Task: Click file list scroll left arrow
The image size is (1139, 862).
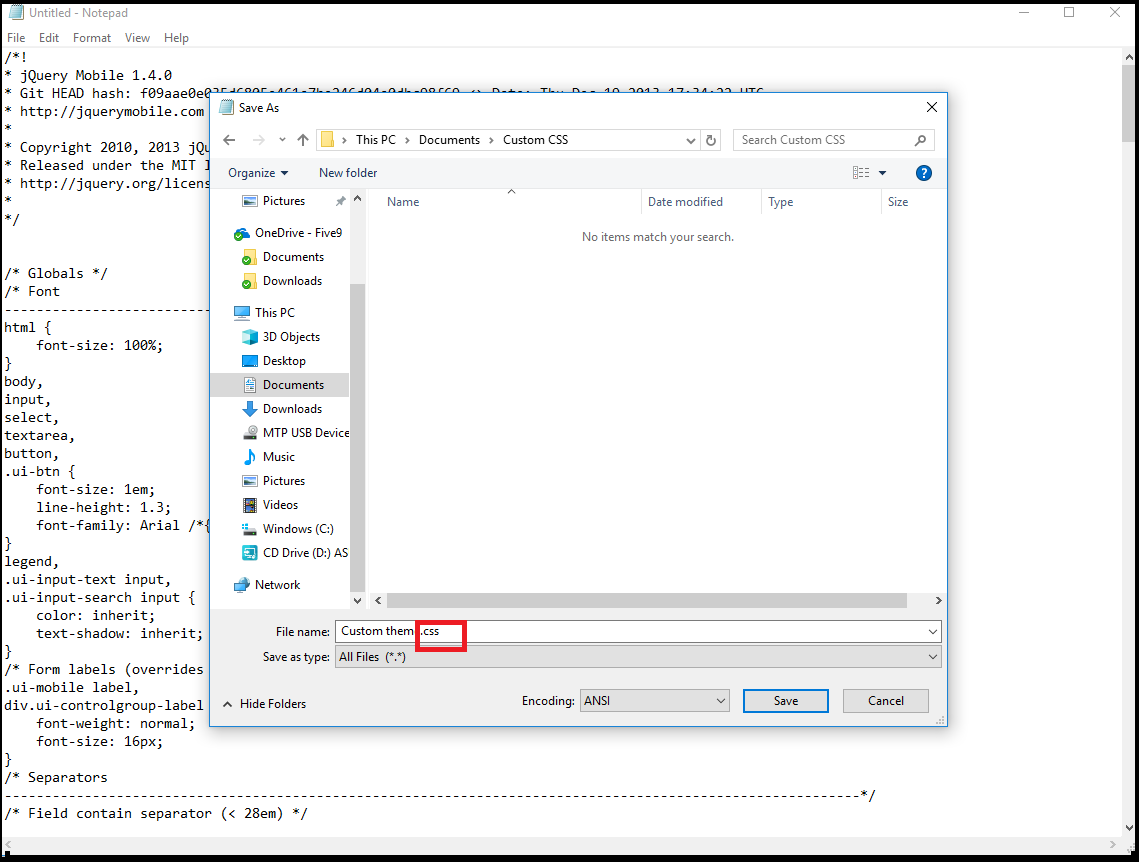Action: click(378, 601)
